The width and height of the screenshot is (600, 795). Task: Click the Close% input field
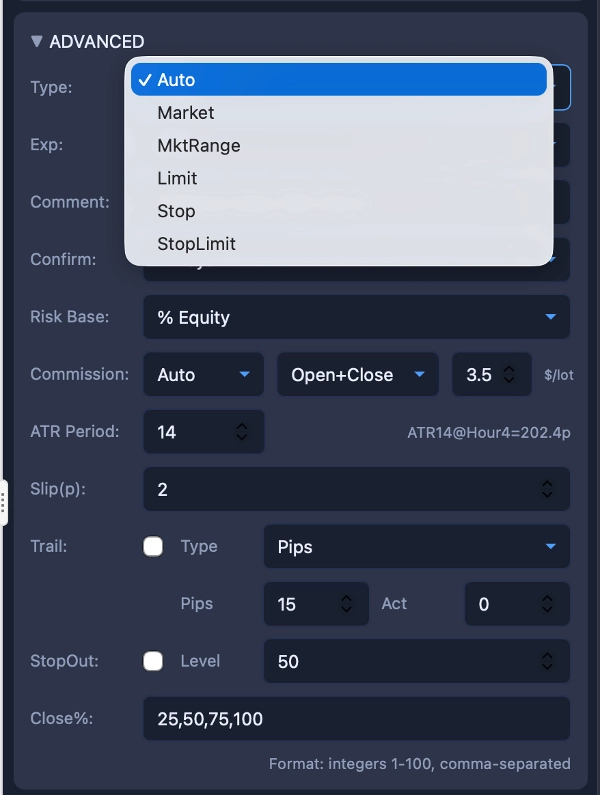tap(356, 719)
